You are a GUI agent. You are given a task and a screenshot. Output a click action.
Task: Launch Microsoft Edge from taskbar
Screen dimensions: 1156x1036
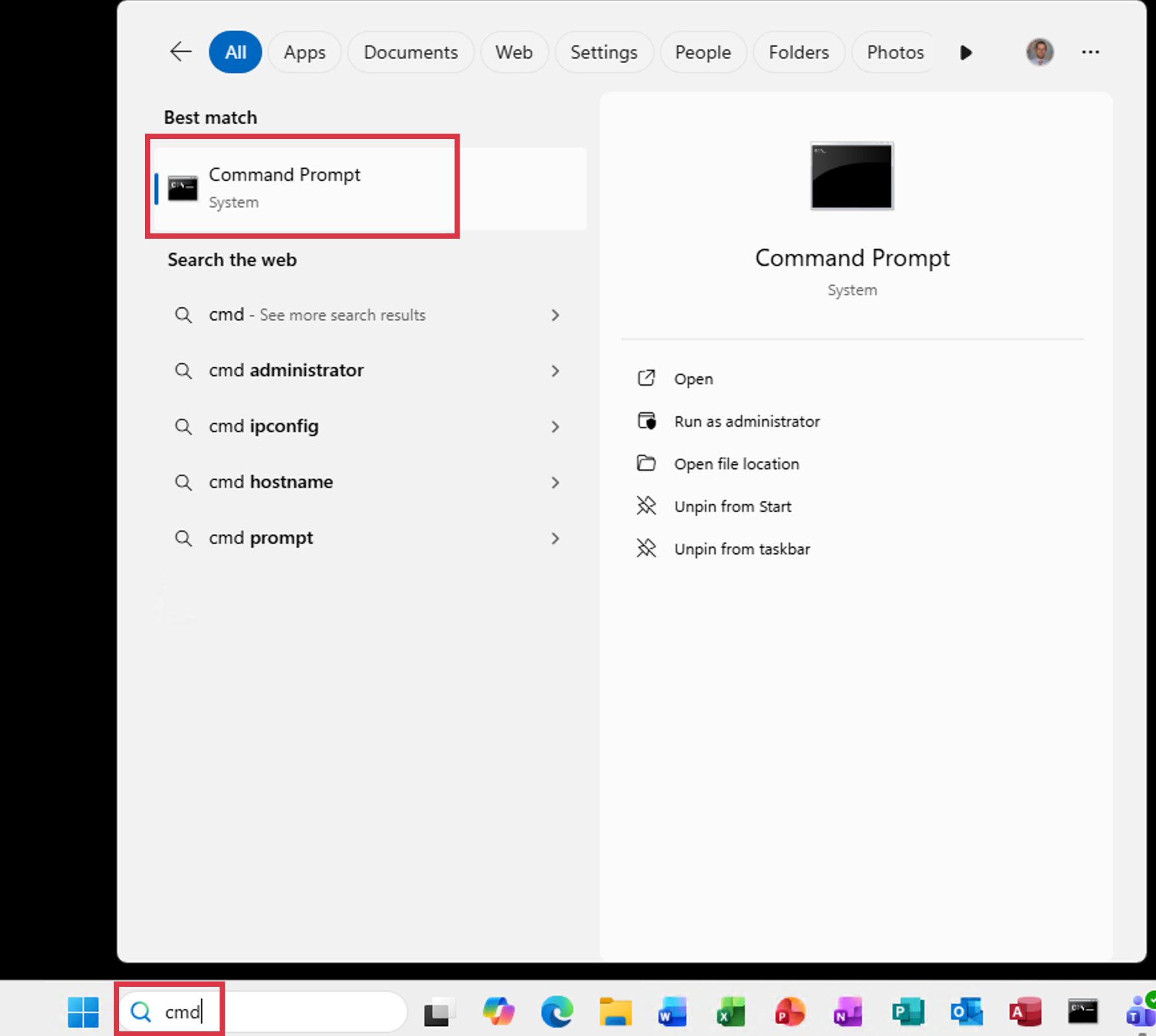pyautogui.click(x=557, y=1011)
